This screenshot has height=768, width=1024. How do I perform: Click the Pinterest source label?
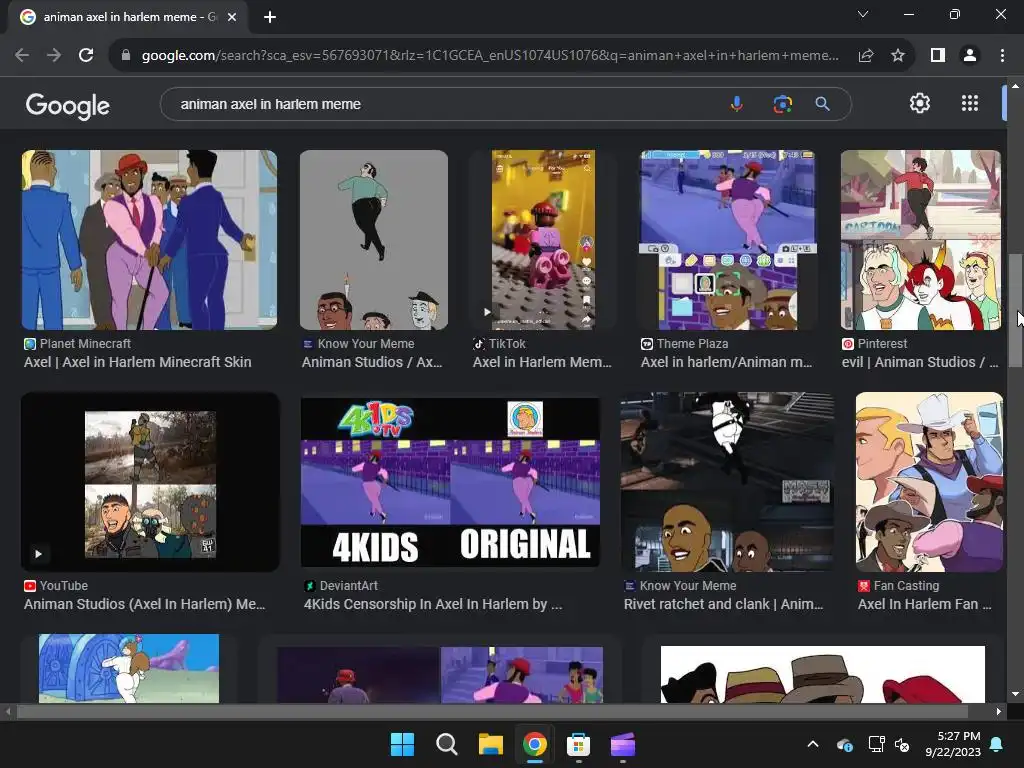pyautogui.click(x=882, y=344)
